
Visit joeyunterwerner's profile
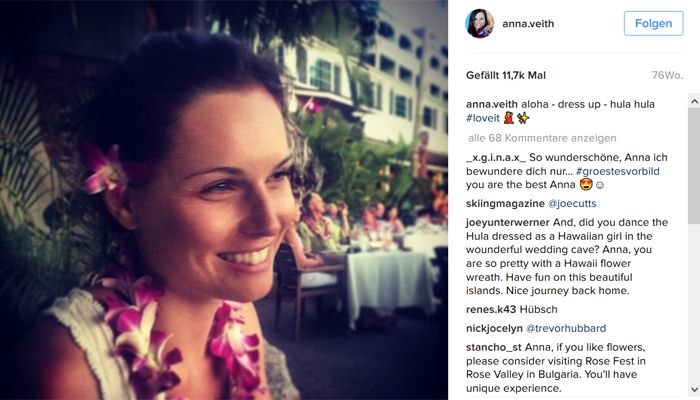click(x=508, y=222)
